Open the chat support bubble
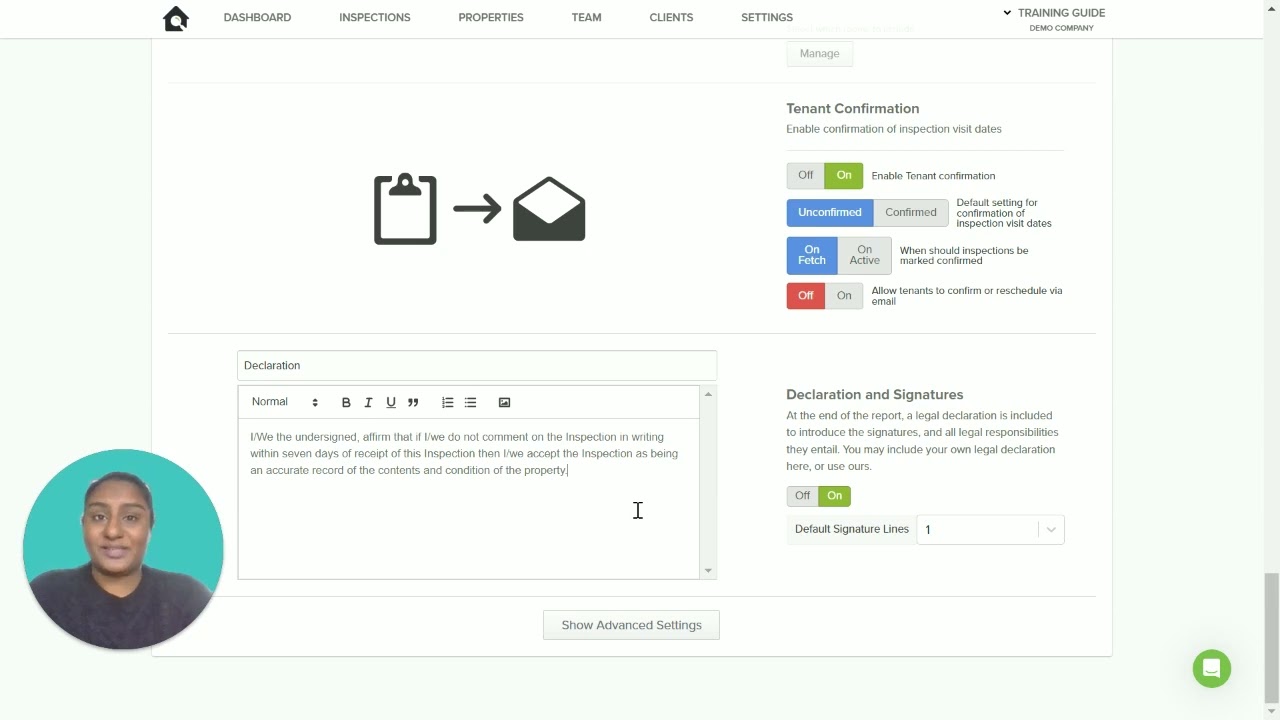The height and width of the screenshot is (720, 1280). 1212,668
